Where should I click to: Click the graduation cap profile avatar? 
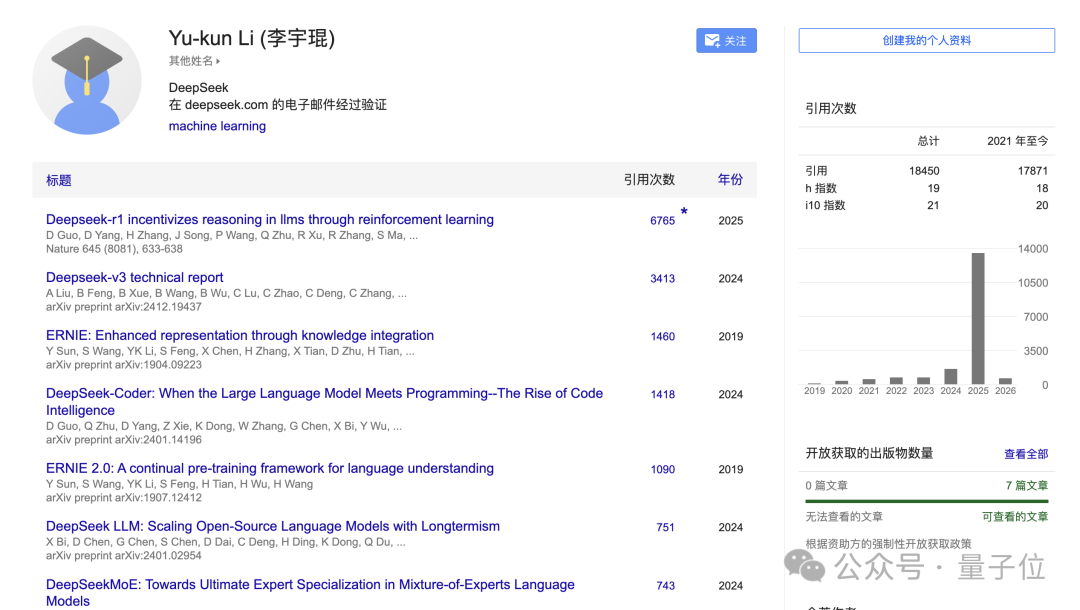87,80
